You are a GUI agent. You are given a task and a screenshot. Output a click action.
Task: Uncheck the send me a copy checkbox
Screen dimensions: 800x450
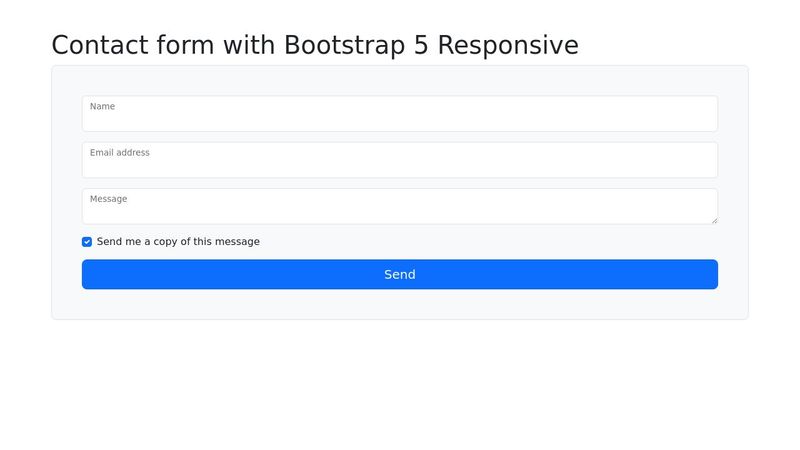coord(87,242)
